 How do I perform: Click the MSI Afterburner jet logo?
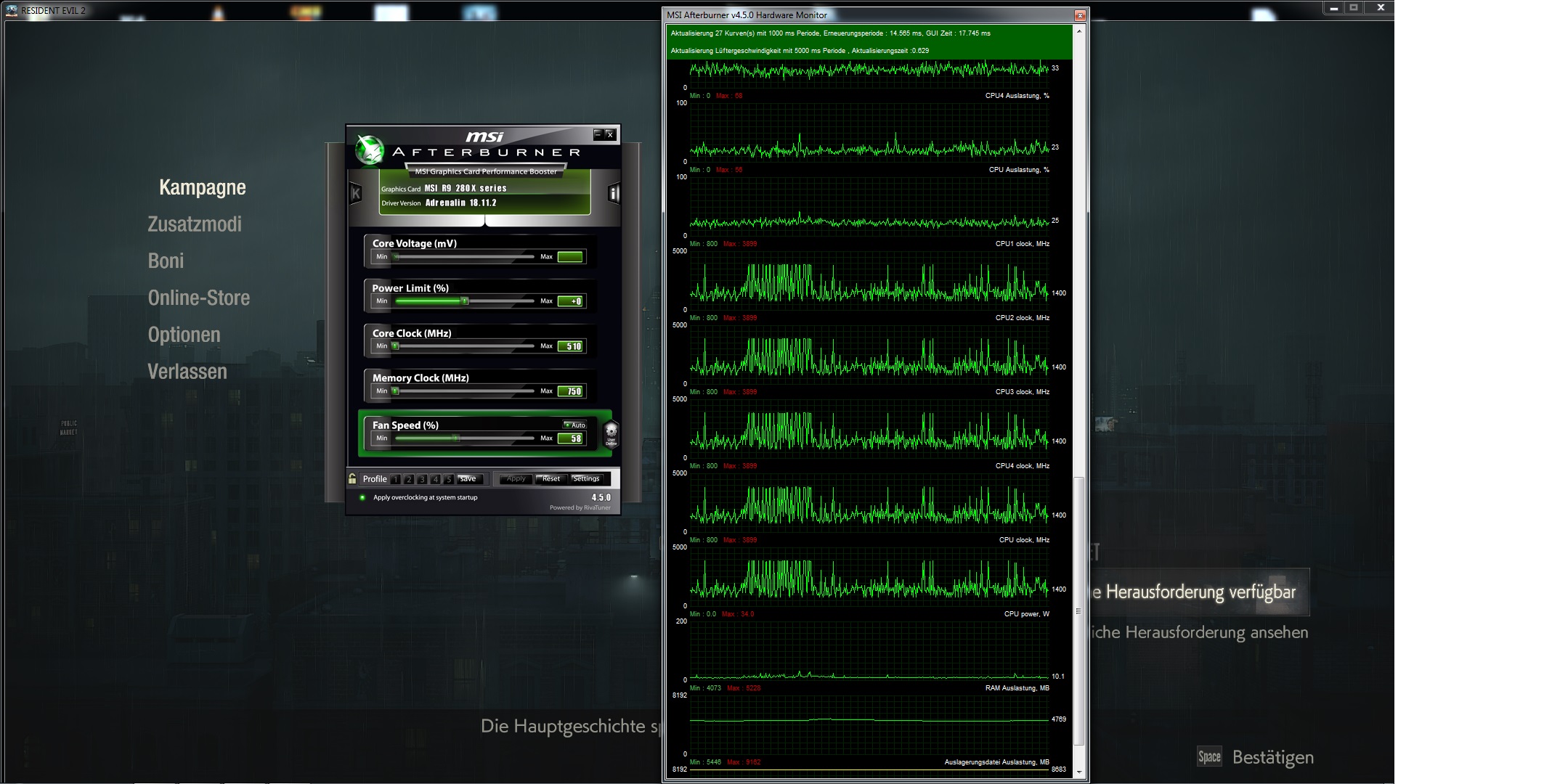370,150
